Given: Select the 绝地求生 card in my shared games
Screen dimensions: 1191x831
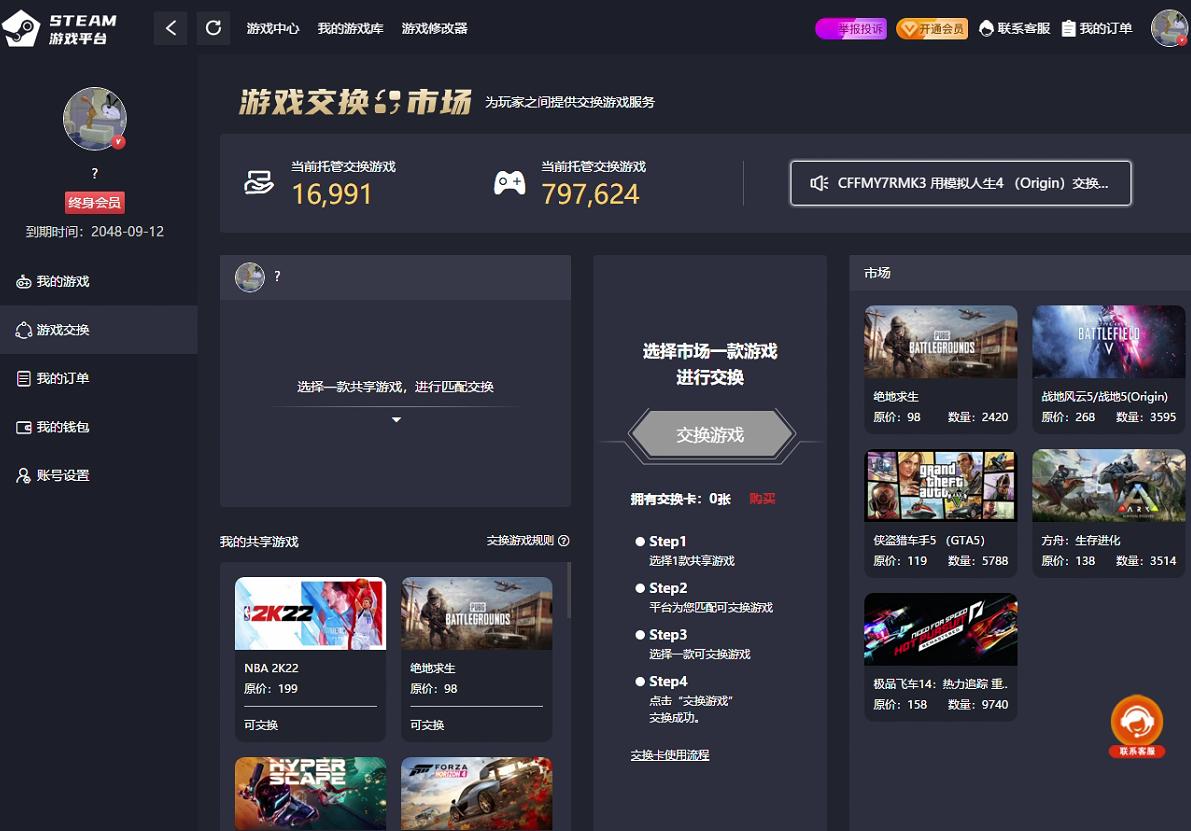Looking at the screenshot, I should point(476,659).
